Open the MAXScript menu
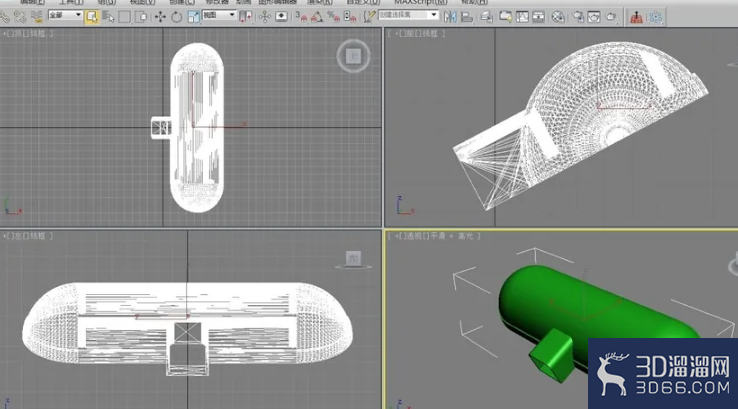Screen dimensions: 738x409 420,2
